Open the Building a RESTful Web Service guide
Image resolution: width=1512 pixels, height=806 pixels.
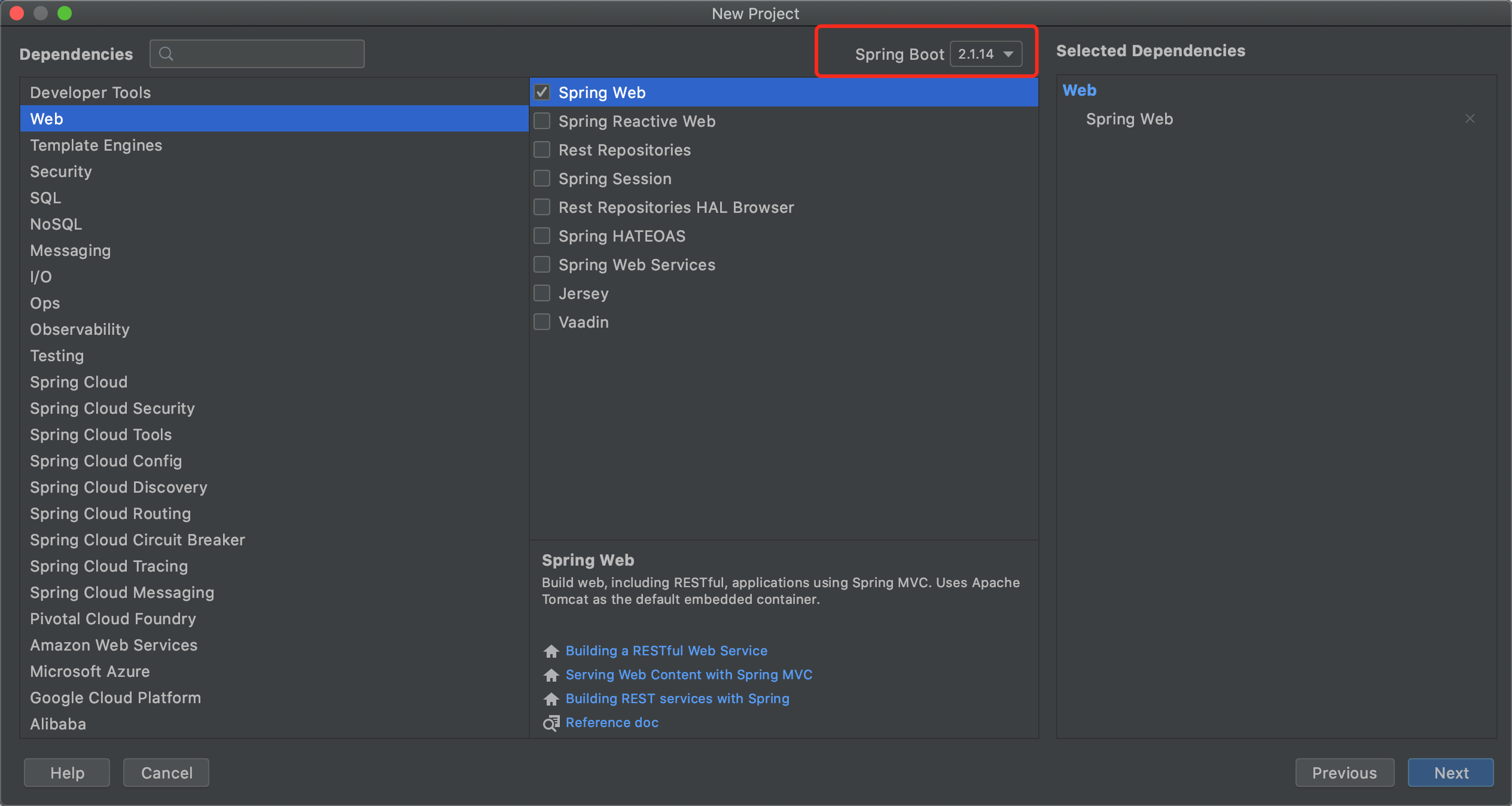pos(666,651)
